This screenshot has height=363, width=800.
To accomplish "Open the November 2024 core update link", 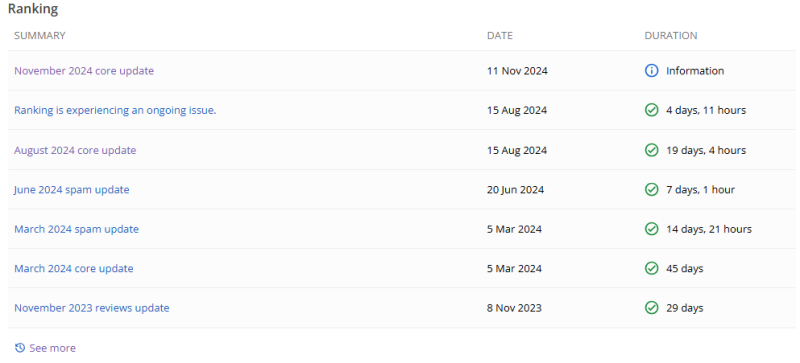I will (84, 71).
